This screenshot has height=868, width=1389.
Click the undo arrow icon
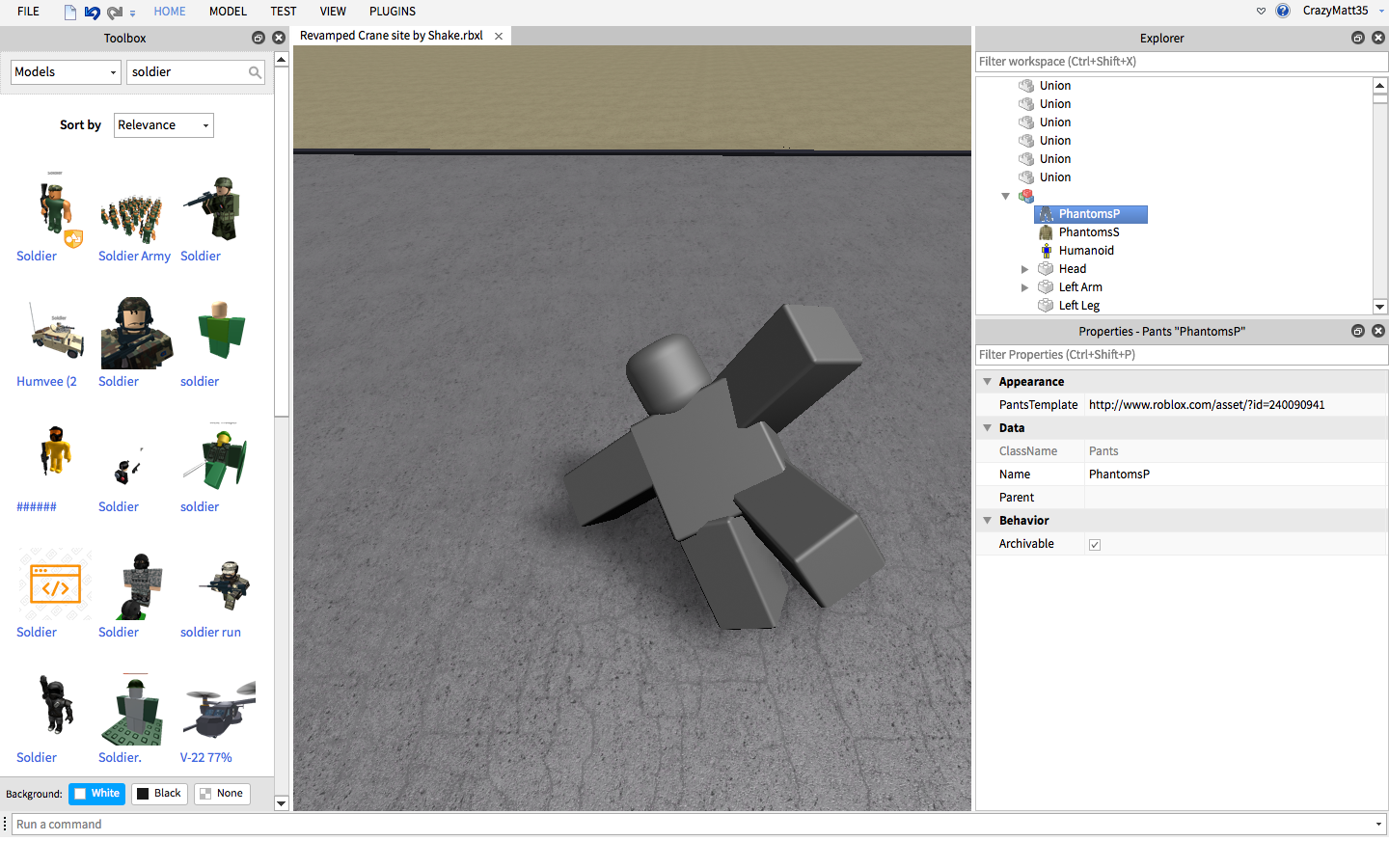(92, 12)
